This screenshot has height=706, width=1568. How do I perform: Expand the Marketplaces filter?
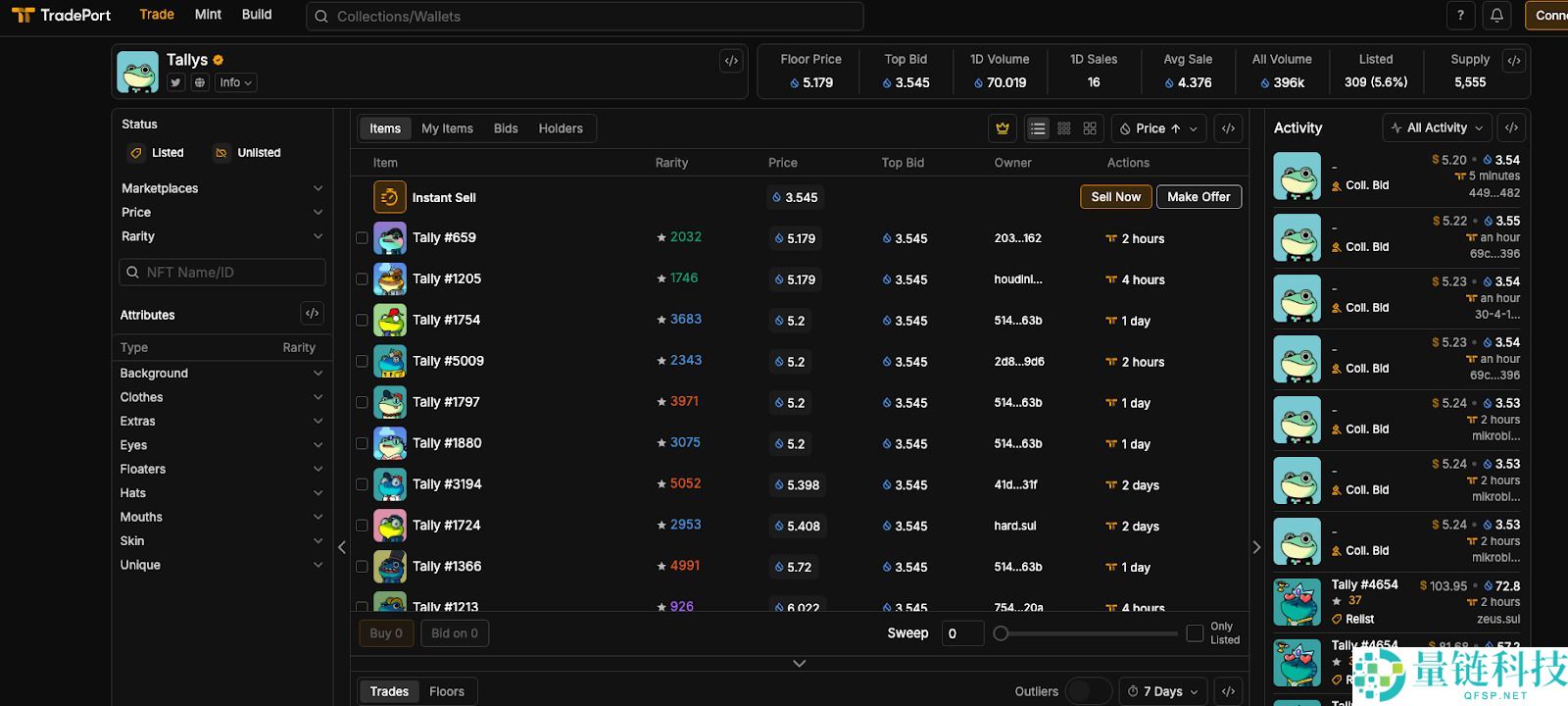coord(221,188)
